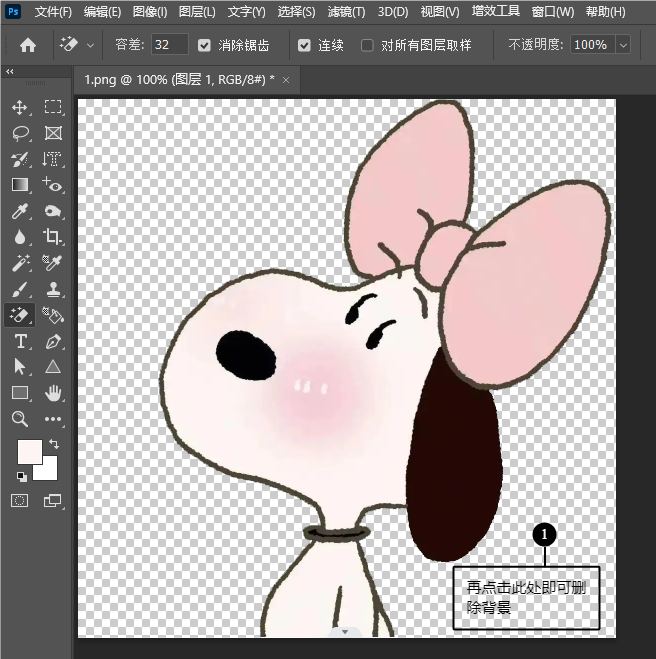Click the opacity field showing 100%
The height and width of the screenshot is (659, 656).
pyautogui.click(x=593, y=45)
